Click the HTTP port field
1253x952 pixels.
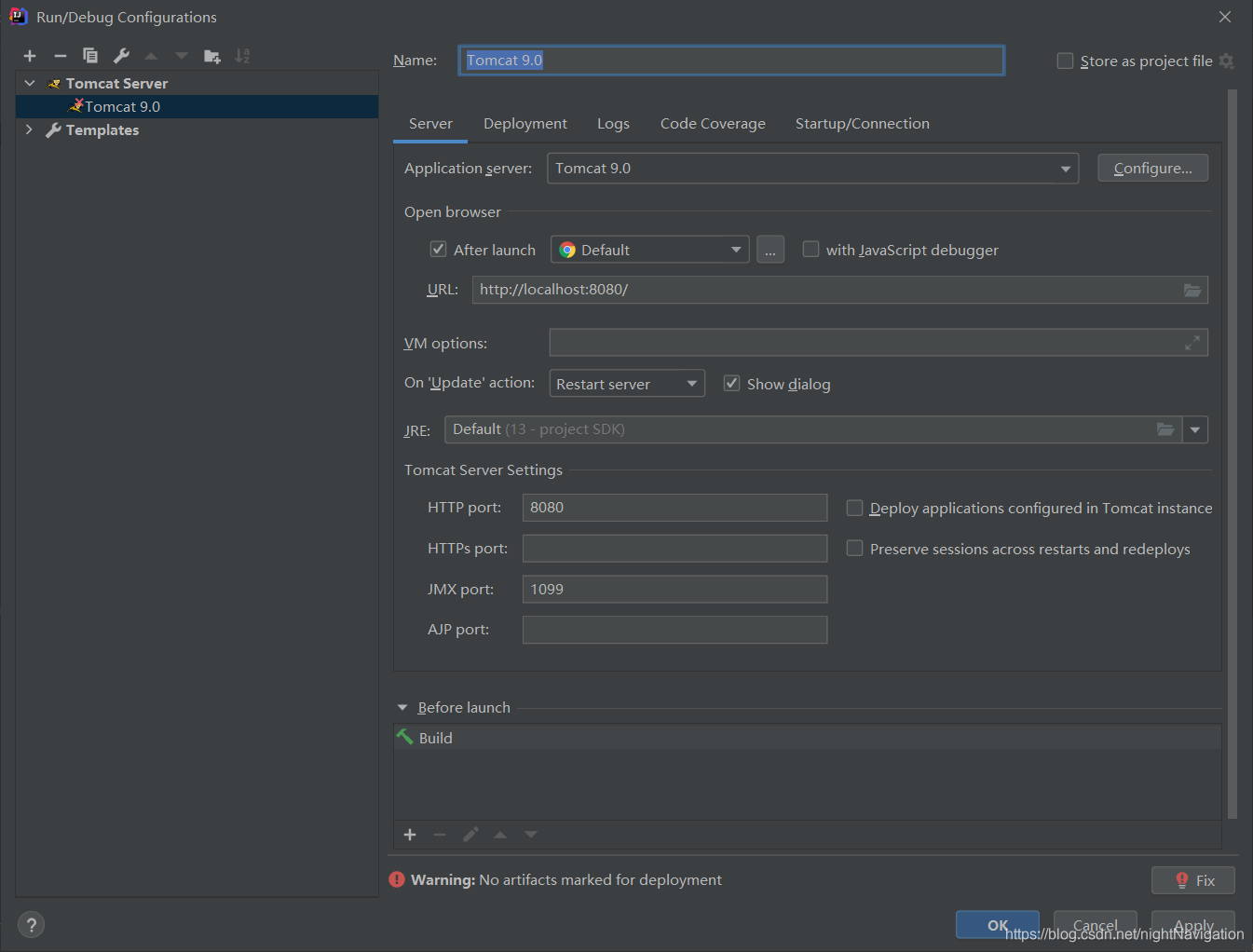click(x=674, y=508)
